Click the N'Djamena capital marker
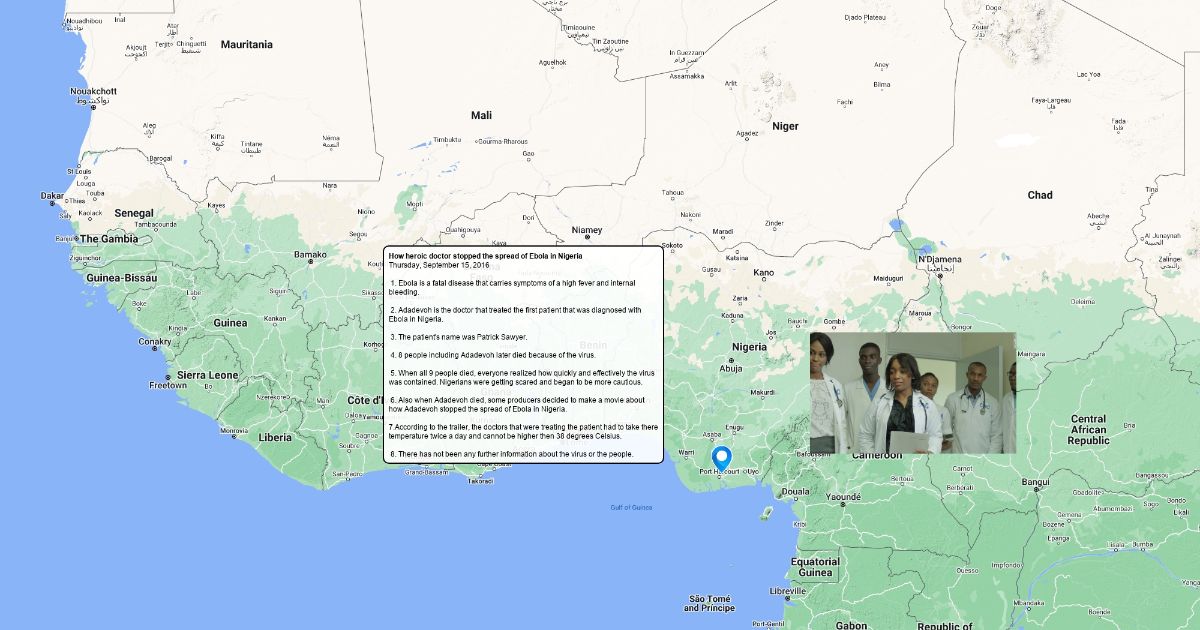This screenshot has width=1200, height=630. [938, 260]
